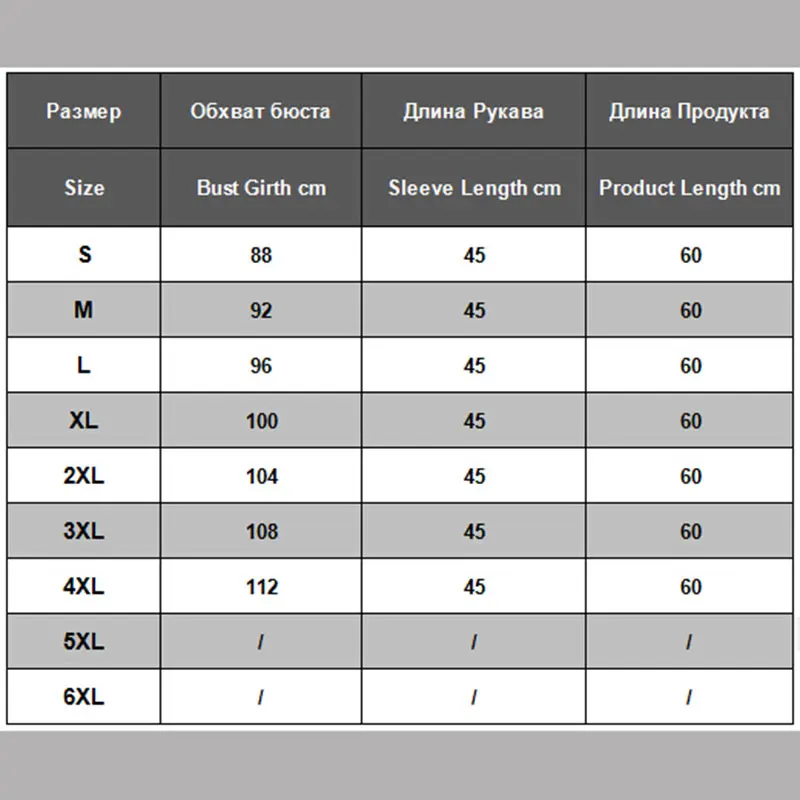Select the "Длина Продукта" column header
Viewport: 800px width, 800px height.
coord(690,110)
